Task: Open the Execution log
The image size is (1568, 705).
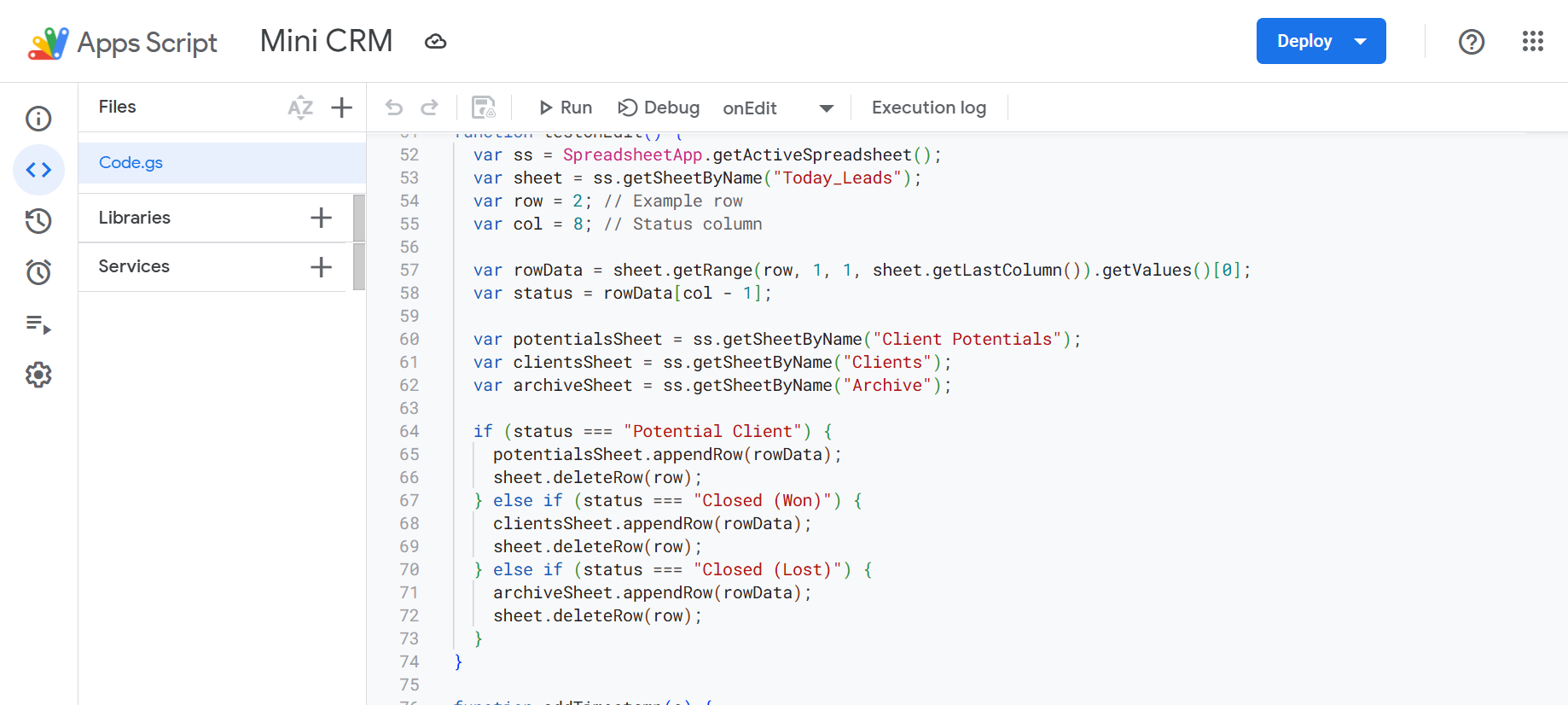Action: [x=928, y=108]
